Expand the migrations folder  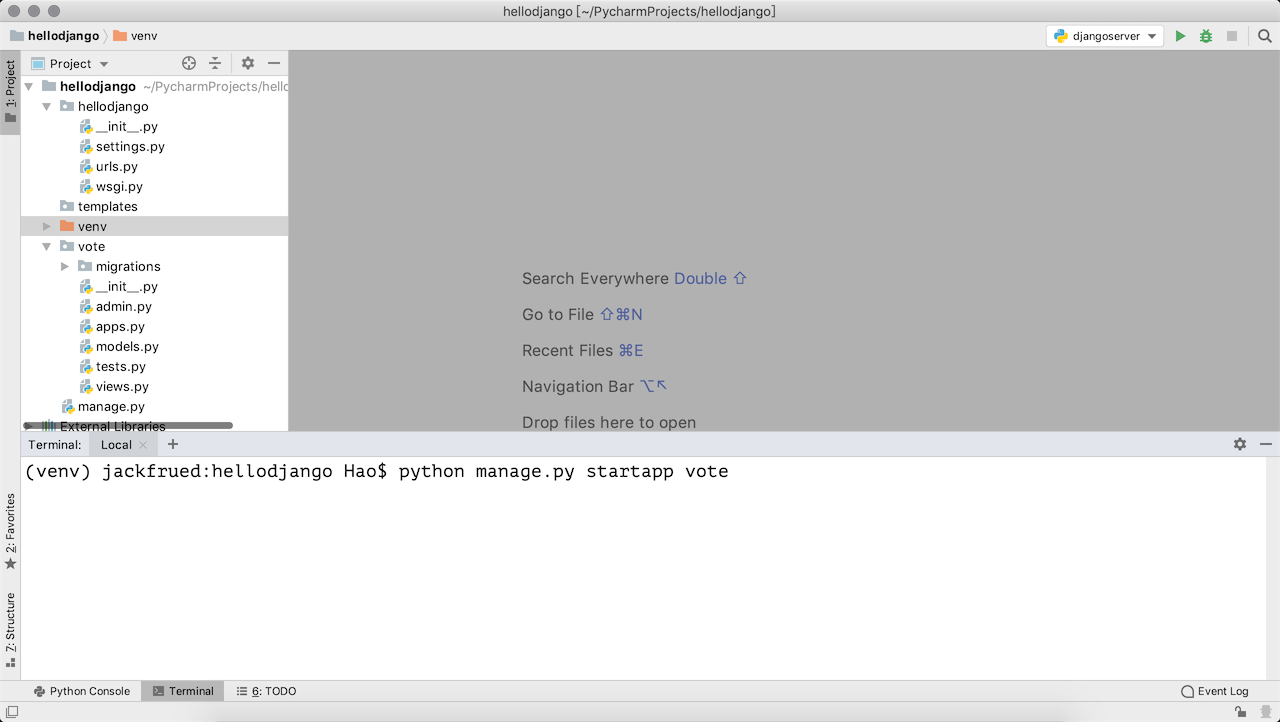click(x=65, y=266)
